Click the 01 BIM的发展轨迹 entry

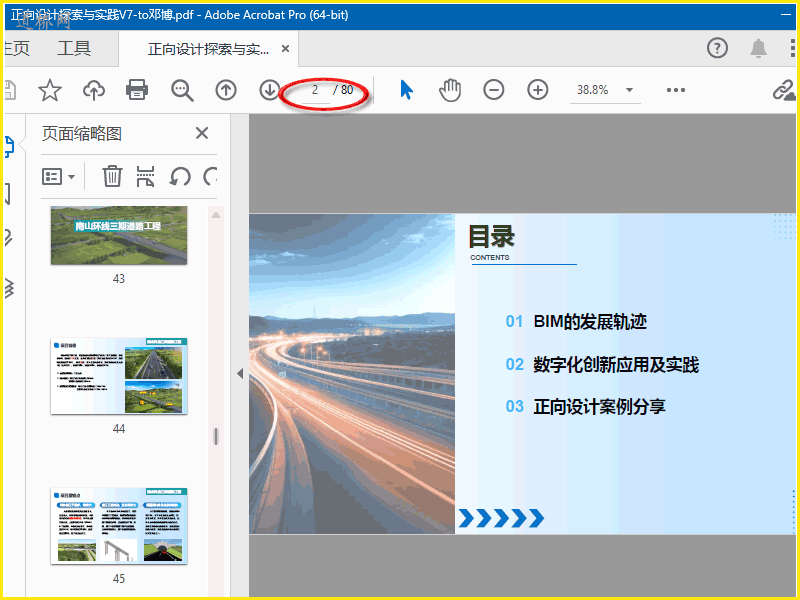pyautogui.click(x=576, y=321)
